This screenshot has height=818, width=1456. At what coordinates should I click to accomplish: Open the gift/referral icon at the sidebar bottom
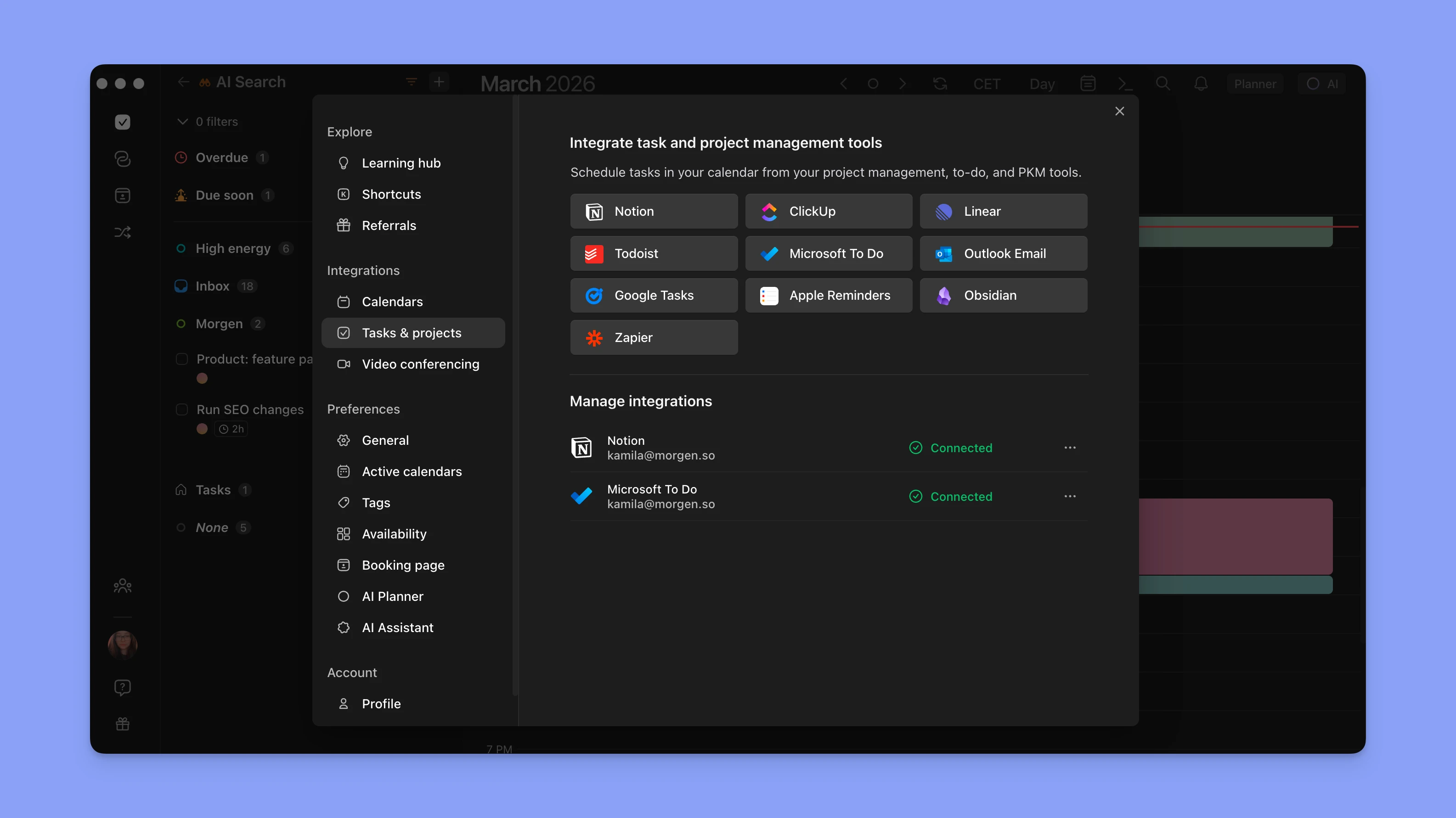click(122, 723)
